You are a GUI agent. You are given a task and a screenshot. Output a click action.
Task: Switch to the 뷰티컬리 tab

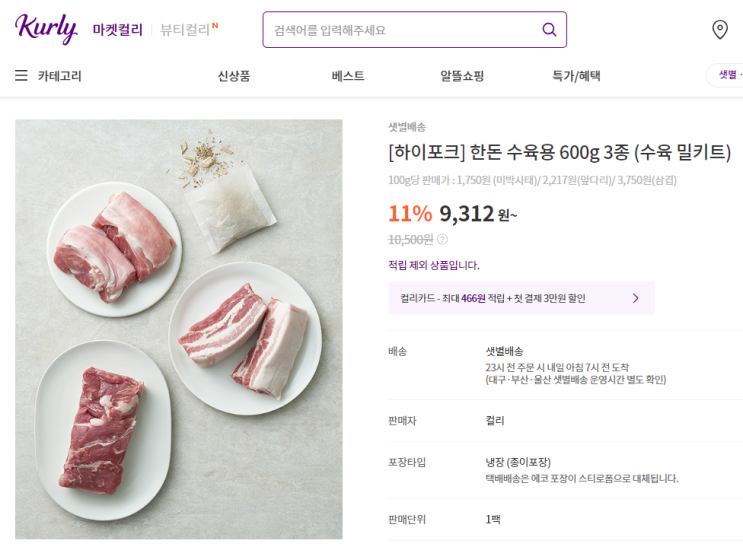click(x=184, y=30)
